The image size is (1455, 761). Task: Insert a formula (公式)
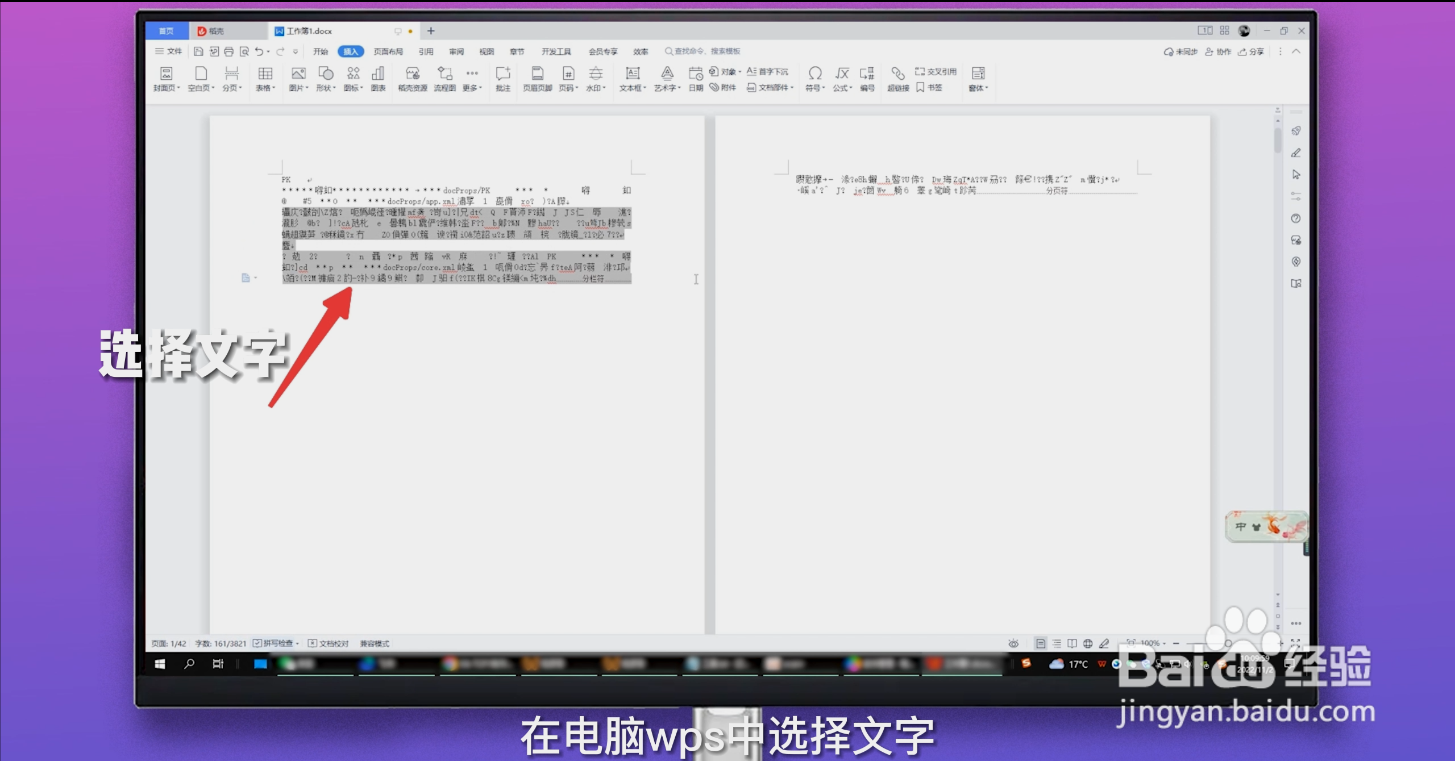(843, 79)
